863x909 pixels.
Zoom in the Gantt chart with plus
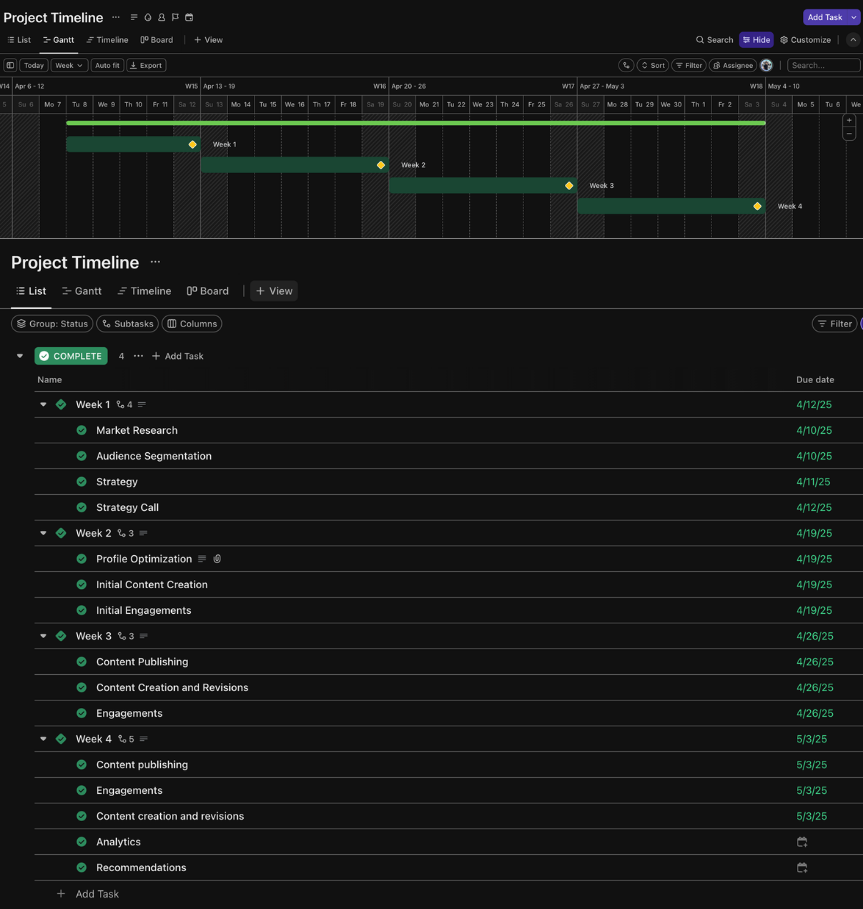849,121
